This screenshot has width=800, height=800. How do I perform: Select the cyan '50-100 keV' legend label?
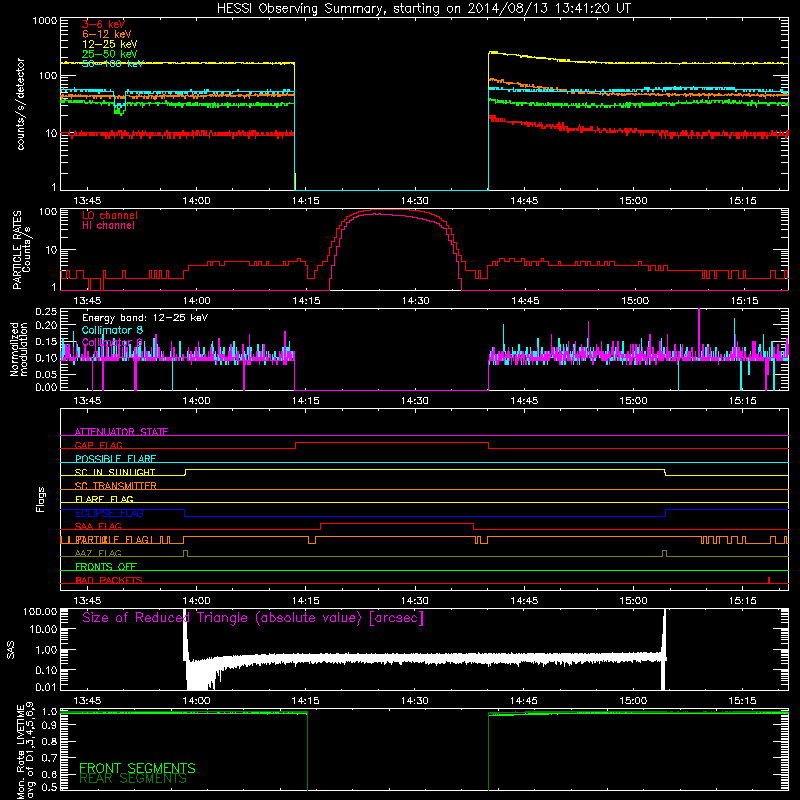pyautogui.click(x=113, y=64)
